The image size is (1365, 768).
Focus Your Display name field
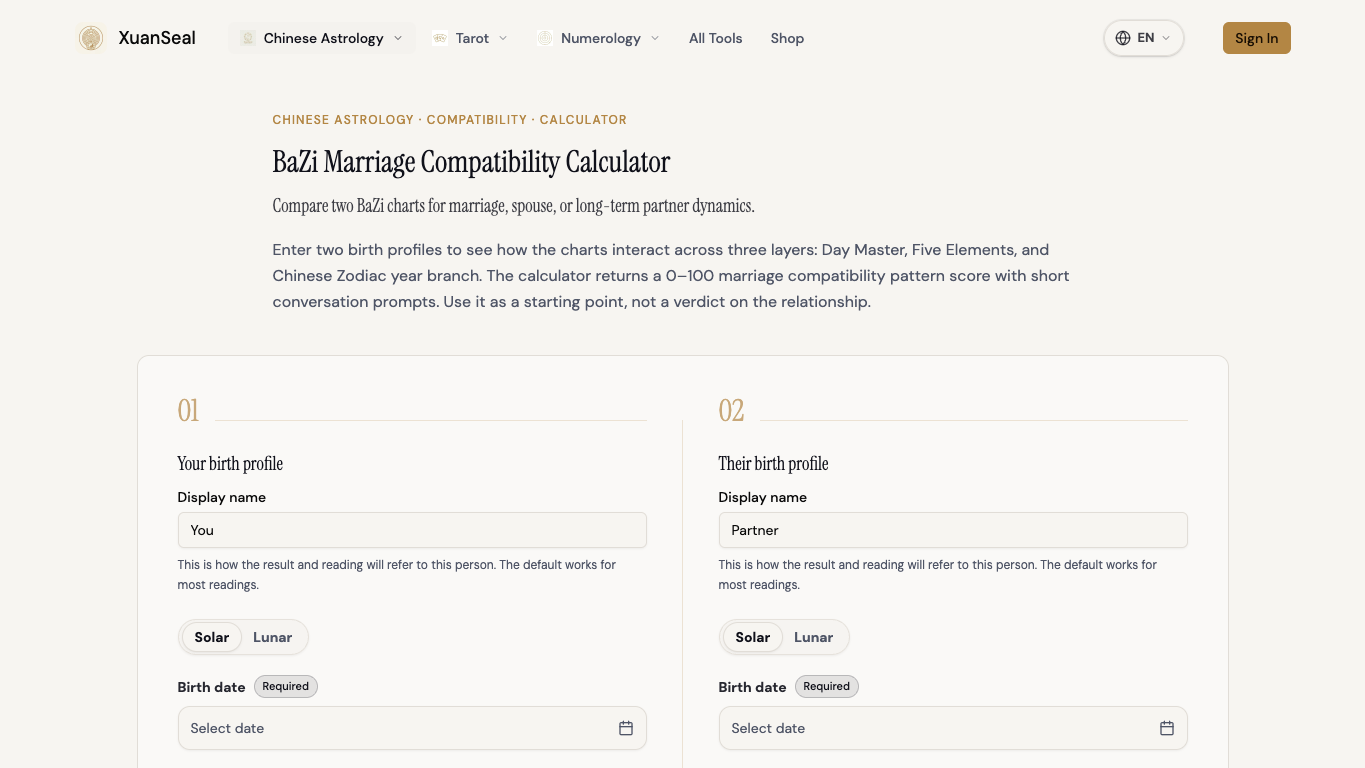tap(412, 530)
